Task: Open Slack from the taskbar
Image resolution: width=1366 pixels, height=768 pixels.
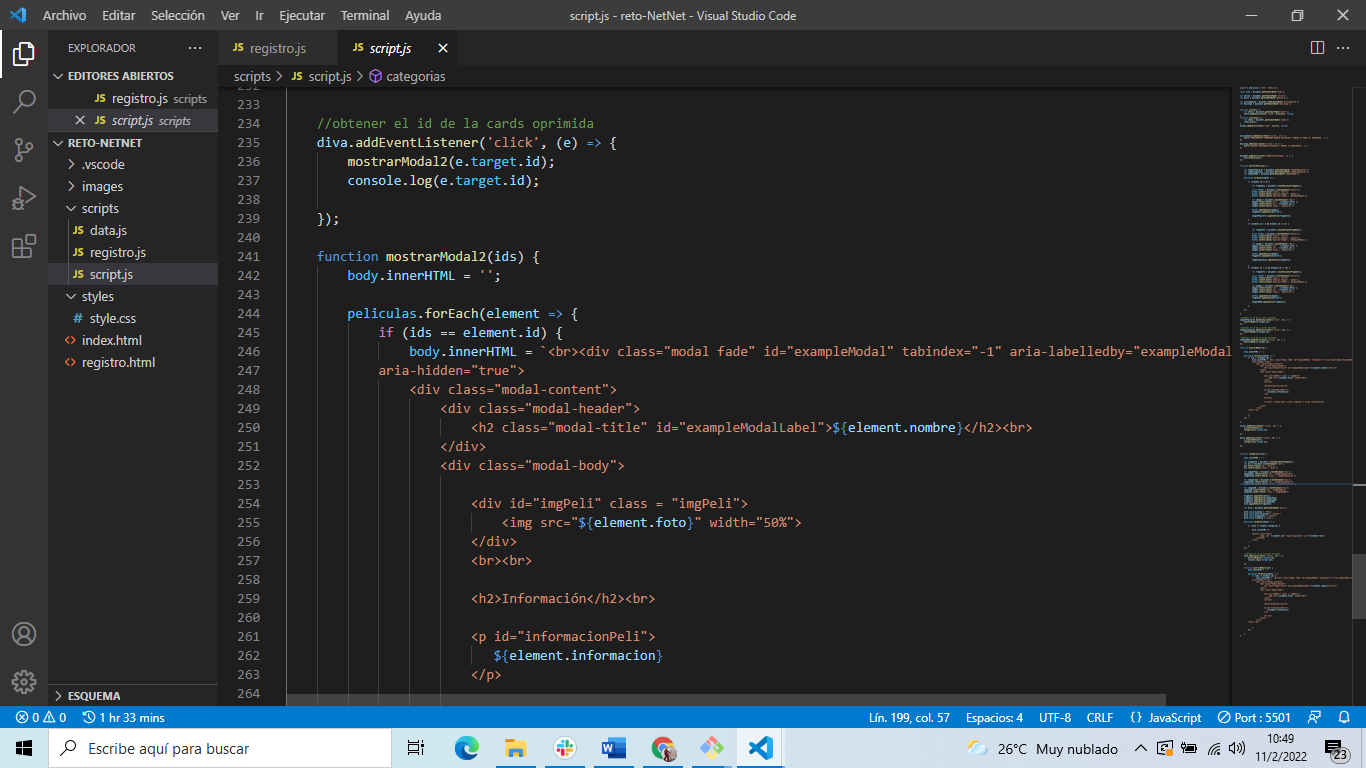Action: tap(565, 748)
